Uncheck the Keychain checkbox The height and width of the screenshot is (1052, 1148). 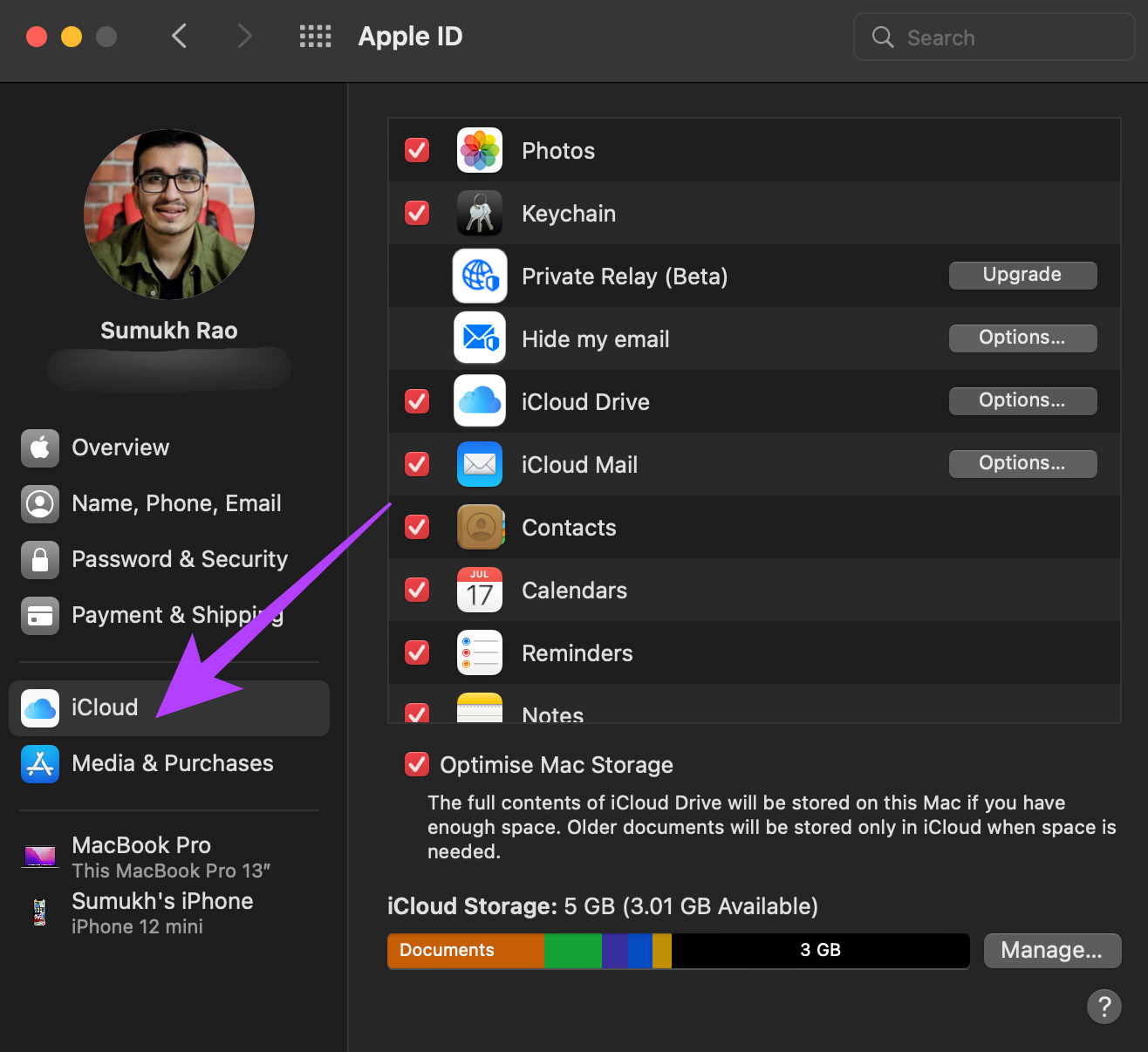click(x=417, y=213)
